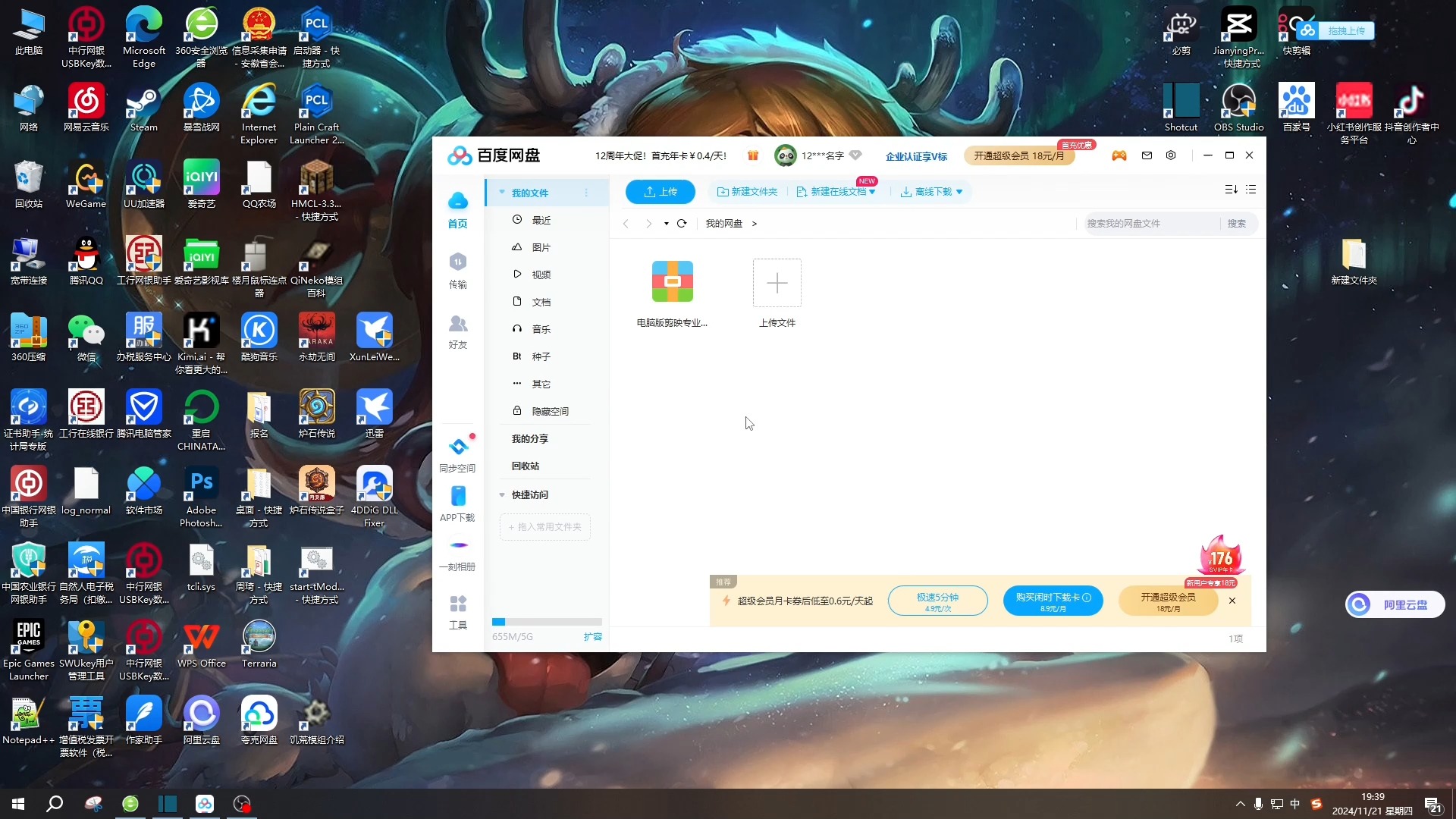Open the game controller icon in the title bar
Screen dimensions: 1456x819
pyautogui.click(x=1119, y=155)
